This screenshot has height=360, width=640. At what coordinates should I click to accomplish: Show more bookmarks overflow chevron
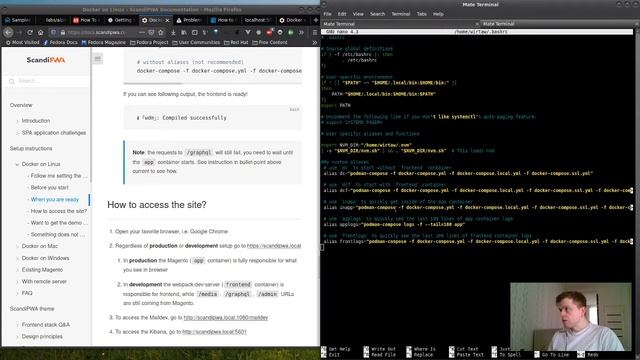point(315,42)
